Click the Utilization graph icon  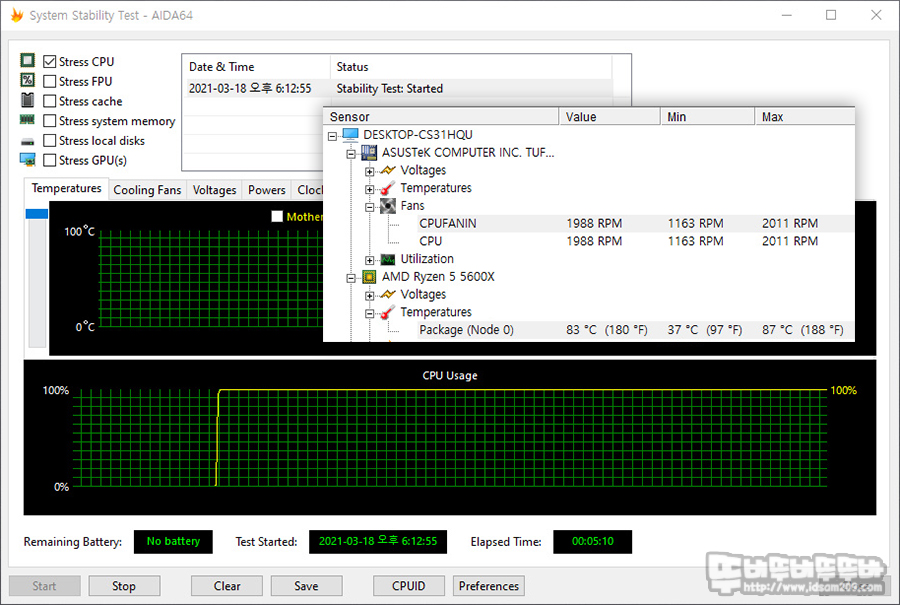[x=388, y=259]
